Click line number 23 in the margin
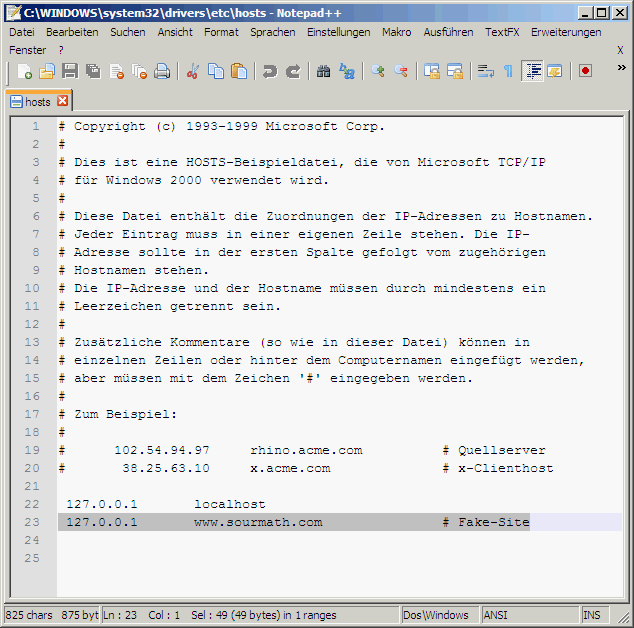The width and height of the screenshot is (634, 628). pyautogui.click(x=32, y=522)
